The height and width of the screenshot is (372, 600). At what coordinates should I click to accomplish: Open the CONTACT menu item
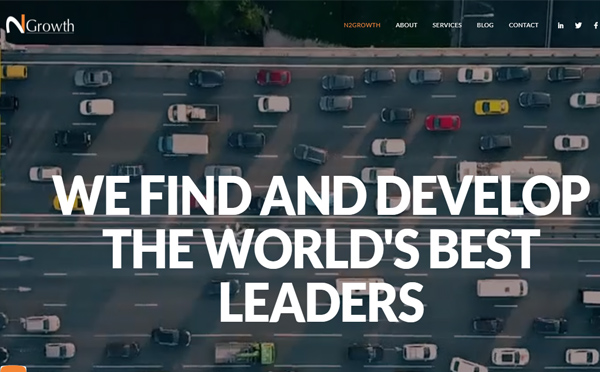523,25
